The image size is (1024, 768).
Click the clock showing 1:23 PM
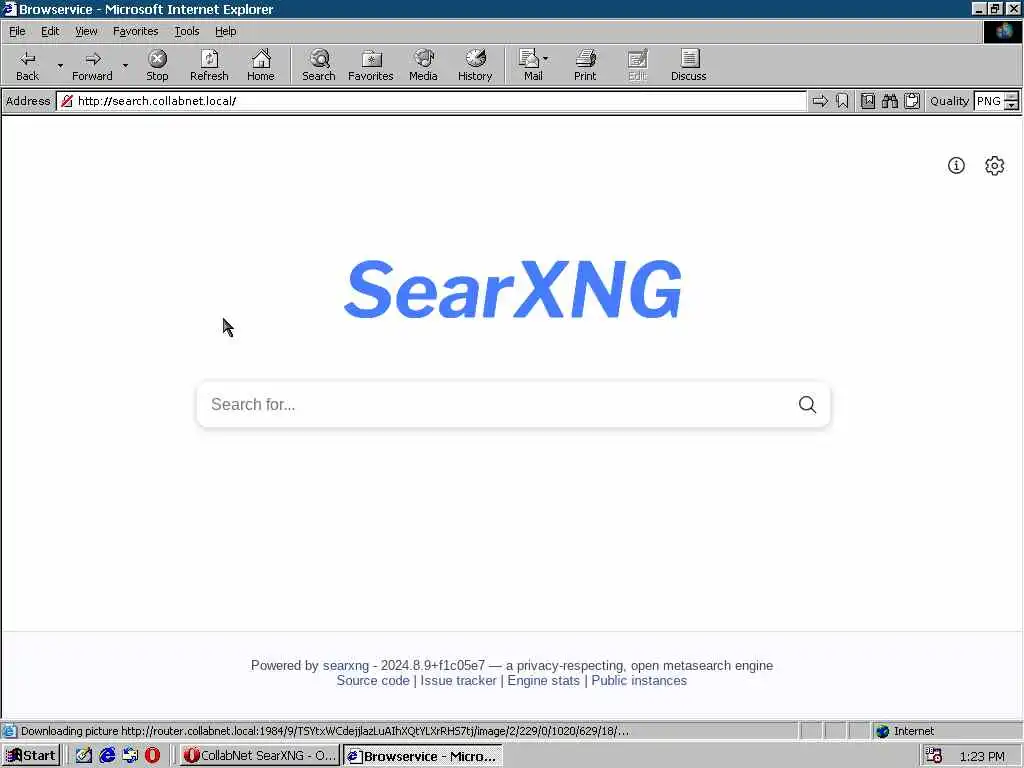point(982,756)
